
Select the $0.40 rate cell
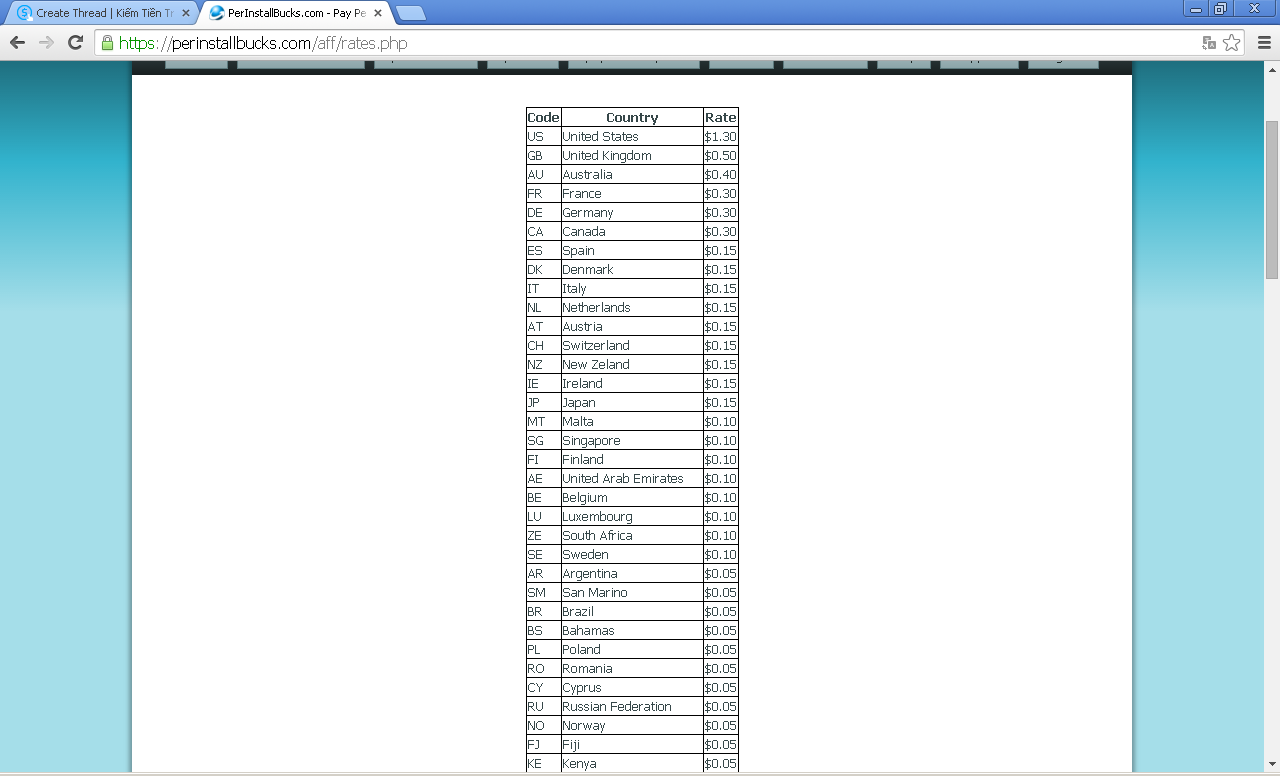[x=720, y=174]
